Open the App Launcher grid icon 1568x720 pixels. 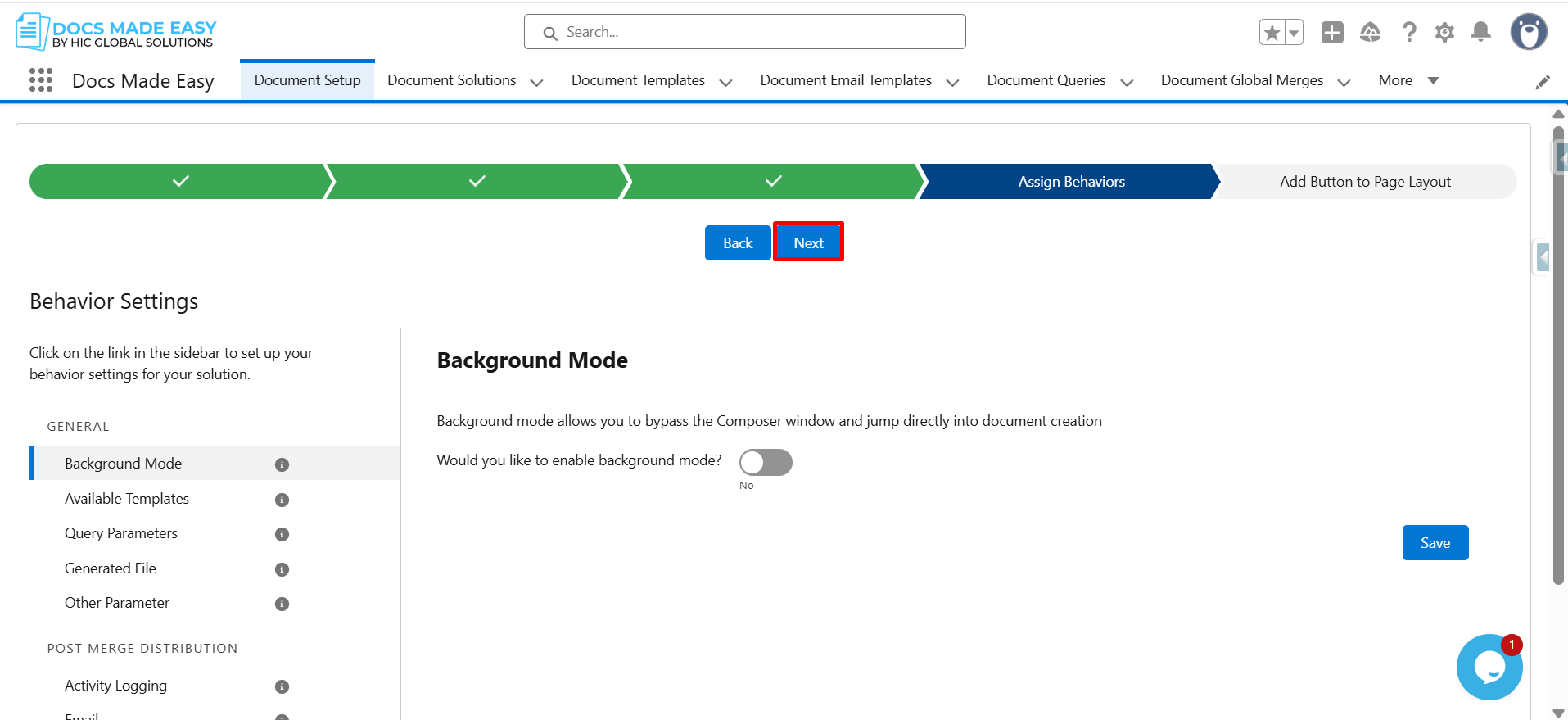point(40,80)
